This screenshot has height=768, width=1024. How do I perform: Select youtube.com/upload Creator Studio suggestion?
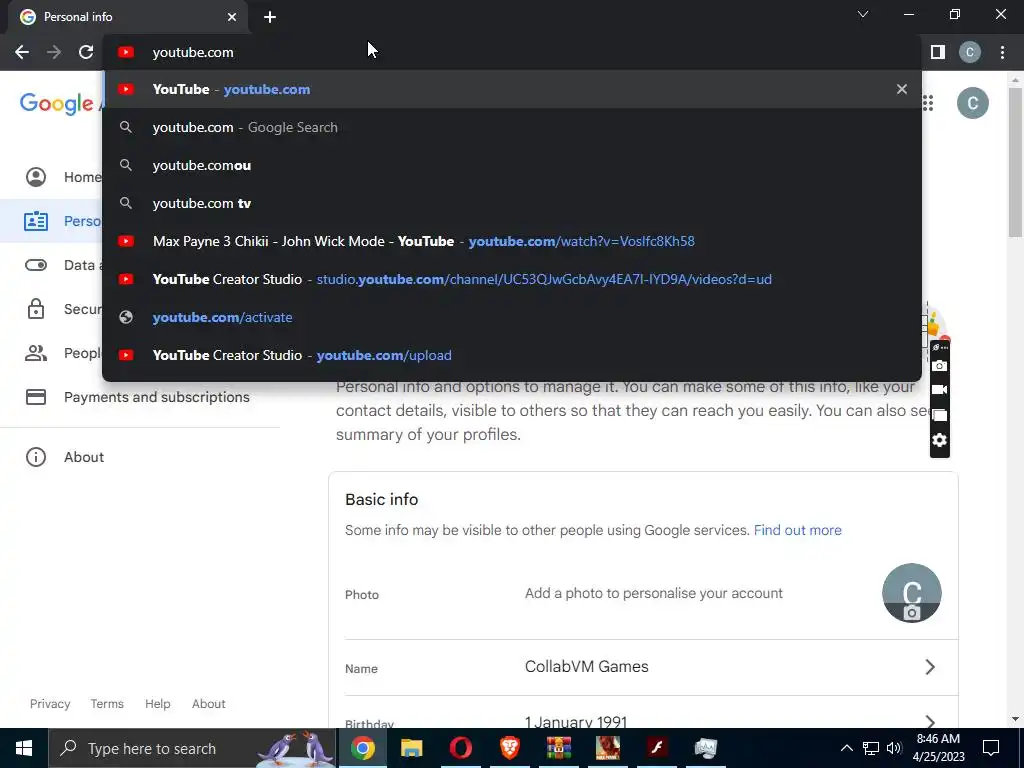click(x=512, y=355)
